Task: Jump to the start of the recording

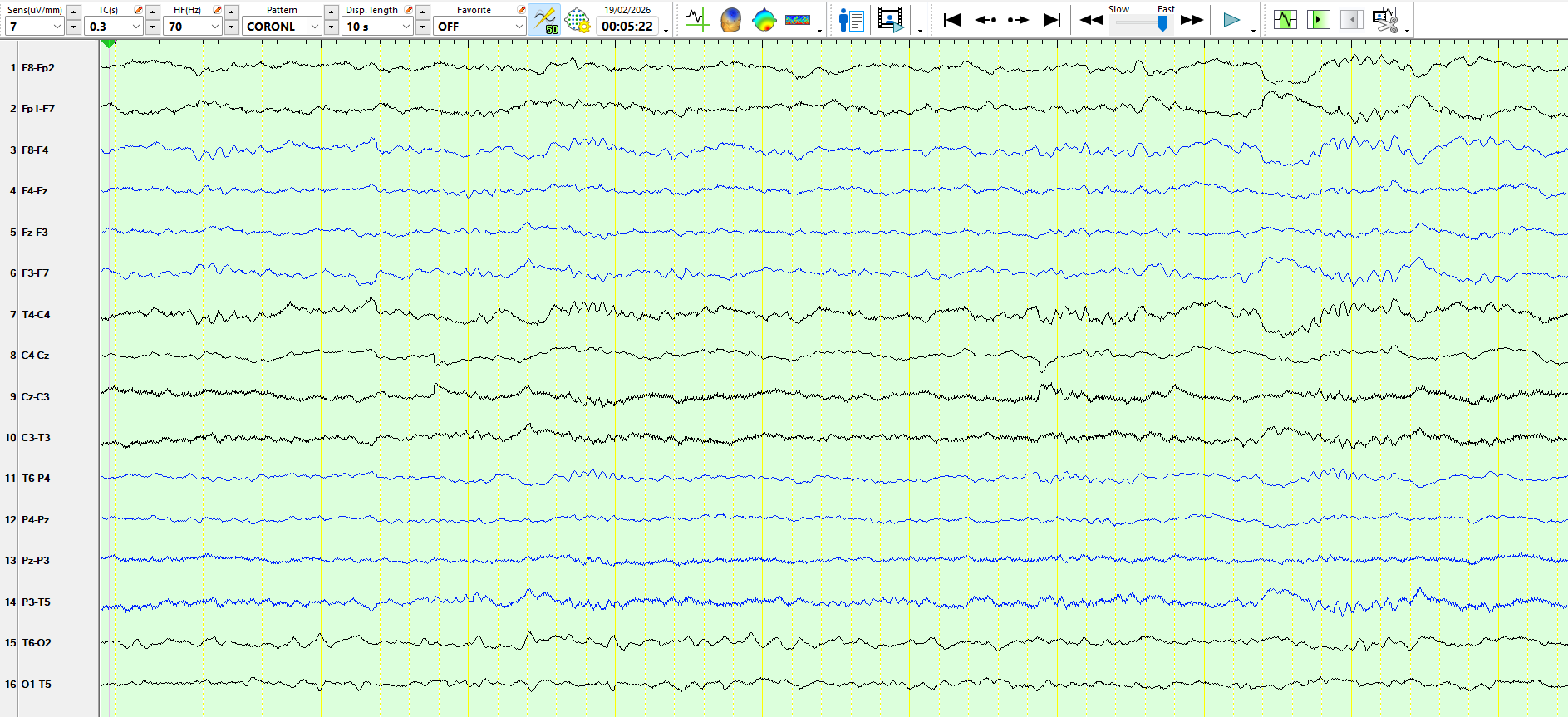Action: (x=952, y=20)
